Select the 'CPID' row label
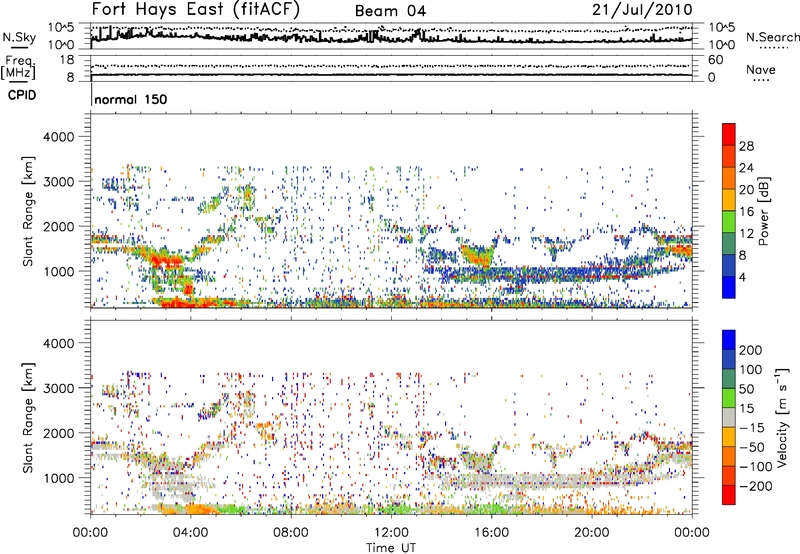 (22, 95)
